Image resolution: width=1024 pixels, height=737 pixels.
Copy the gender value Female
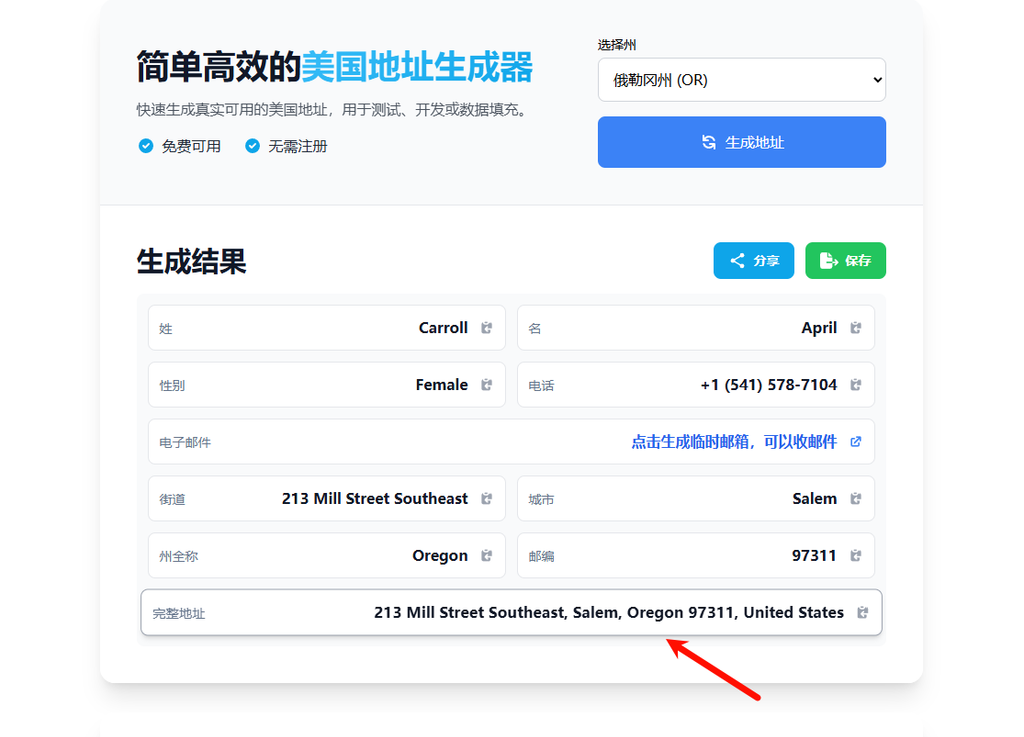pos(487,384)
